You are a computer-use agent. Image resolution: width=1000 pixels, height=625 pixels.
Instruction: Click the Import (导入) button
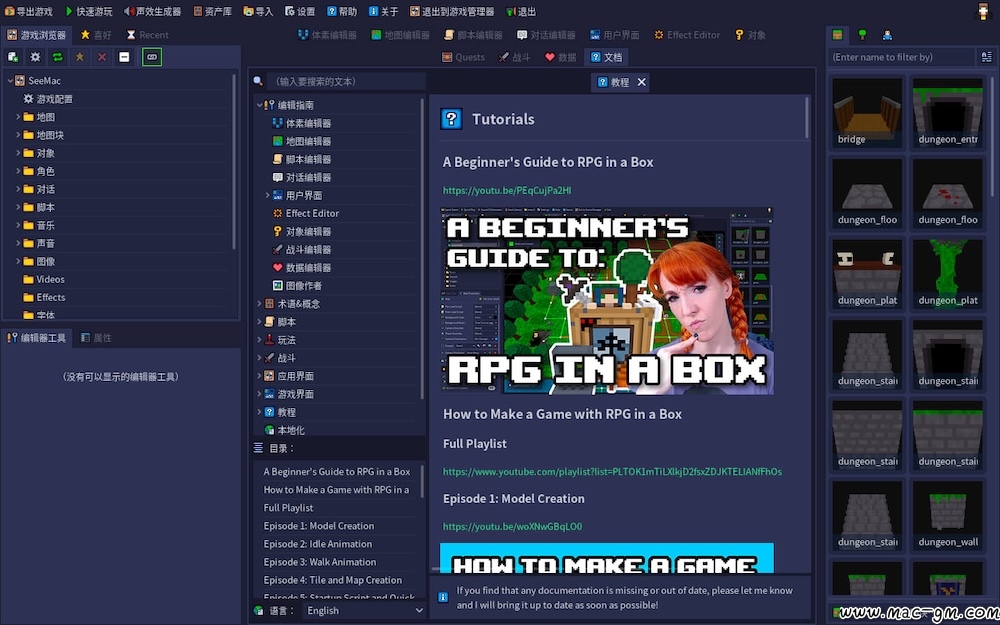point(258,11)
